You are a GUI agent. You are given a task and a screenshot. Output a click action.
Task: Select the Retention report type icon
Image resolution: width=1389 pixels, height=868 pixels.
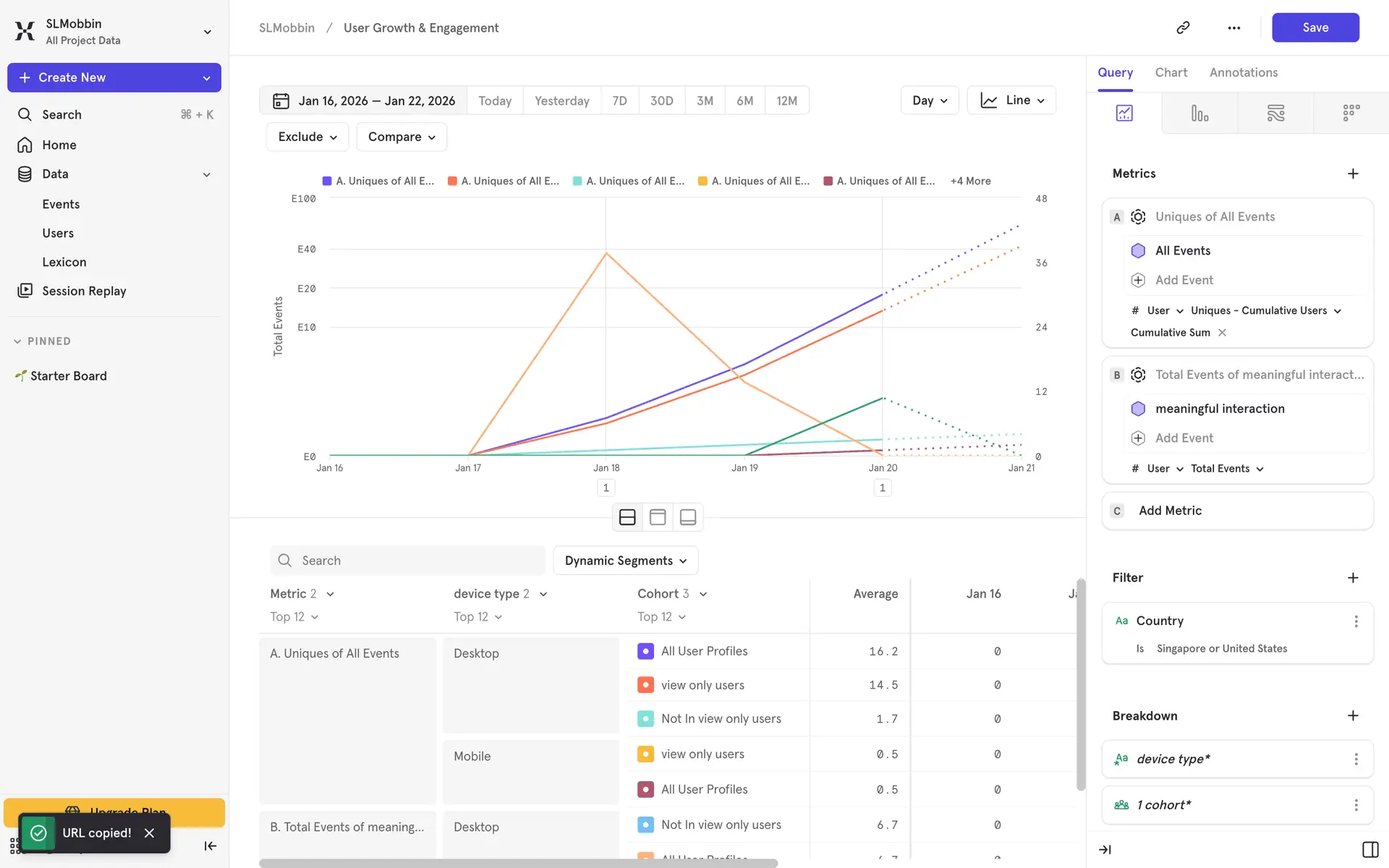pos(1351,113)
